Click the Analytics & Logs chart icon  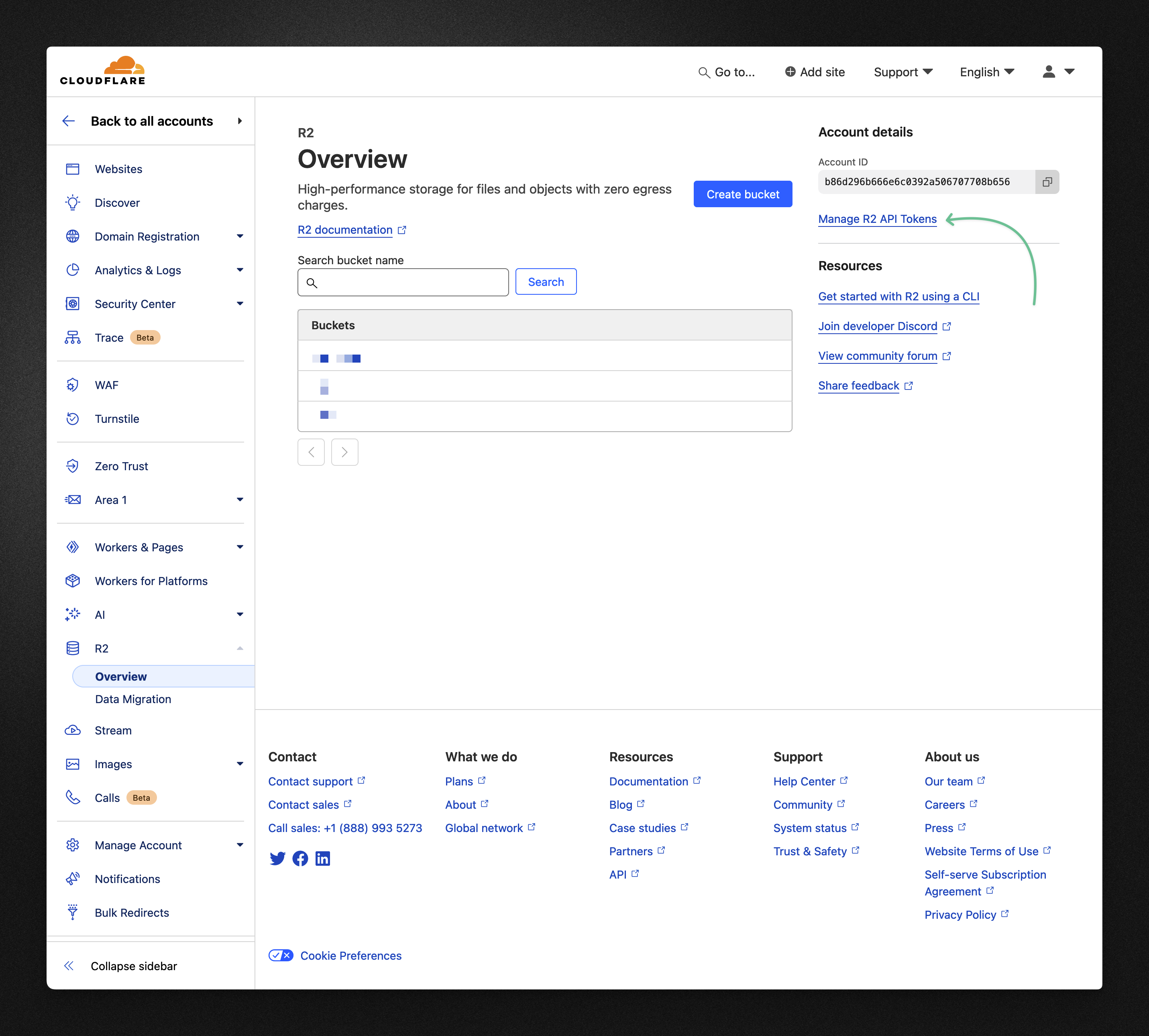pos(73,270)
